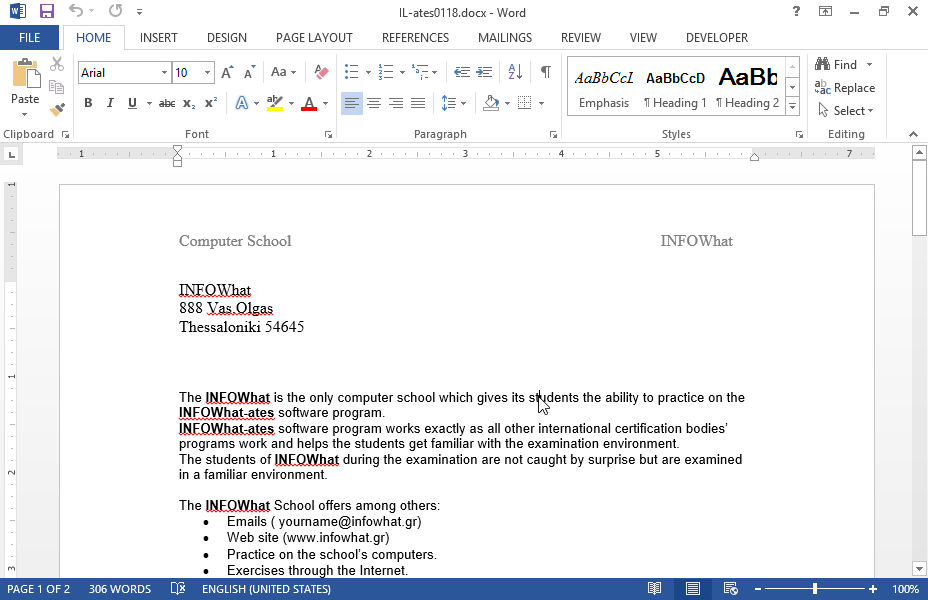The height and width of the screenshot is (600, 928).
Task: Go to the REVIEW tab
Action: point(581,38)
